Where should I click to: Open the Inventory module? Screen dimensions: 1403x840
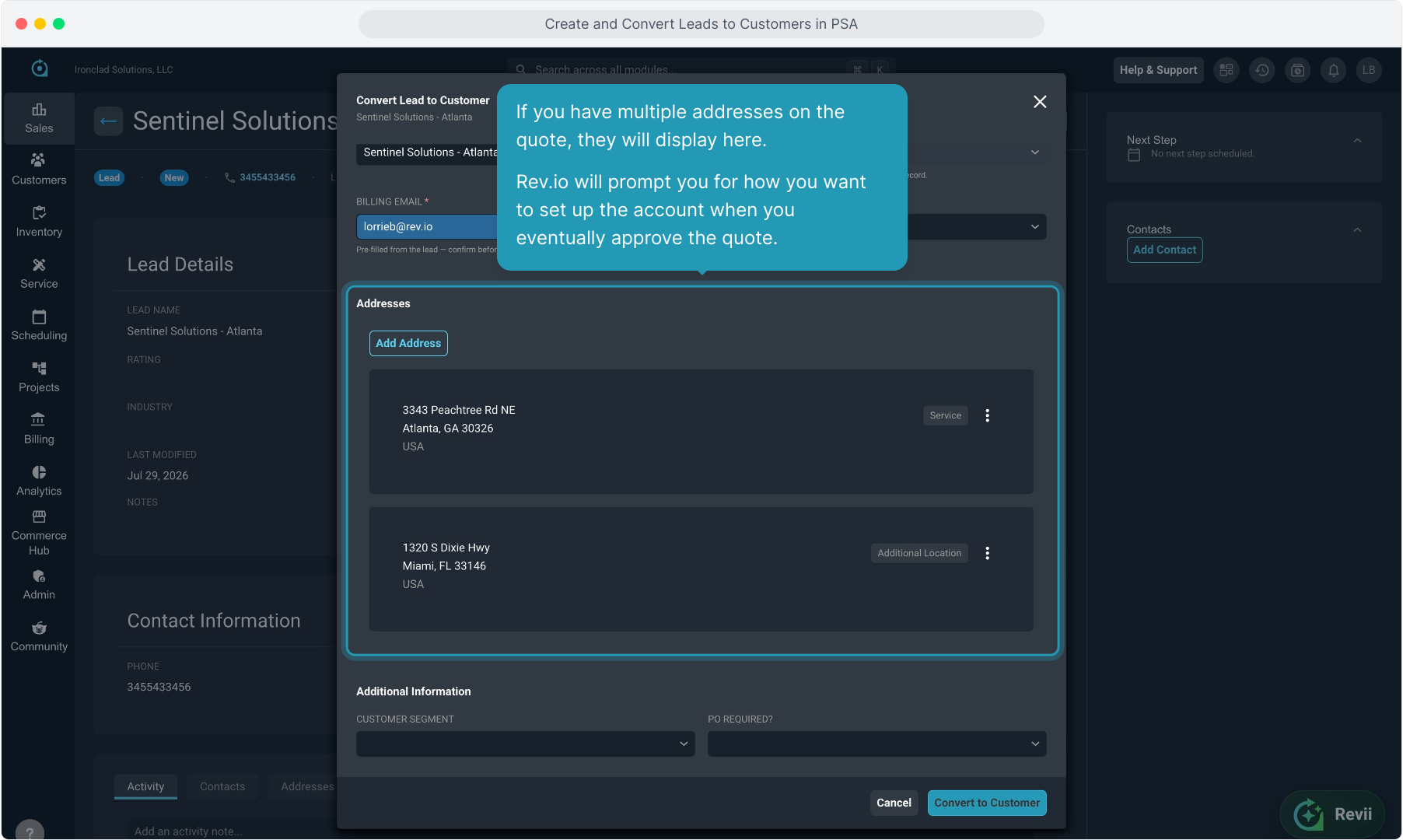click(39, 222)
